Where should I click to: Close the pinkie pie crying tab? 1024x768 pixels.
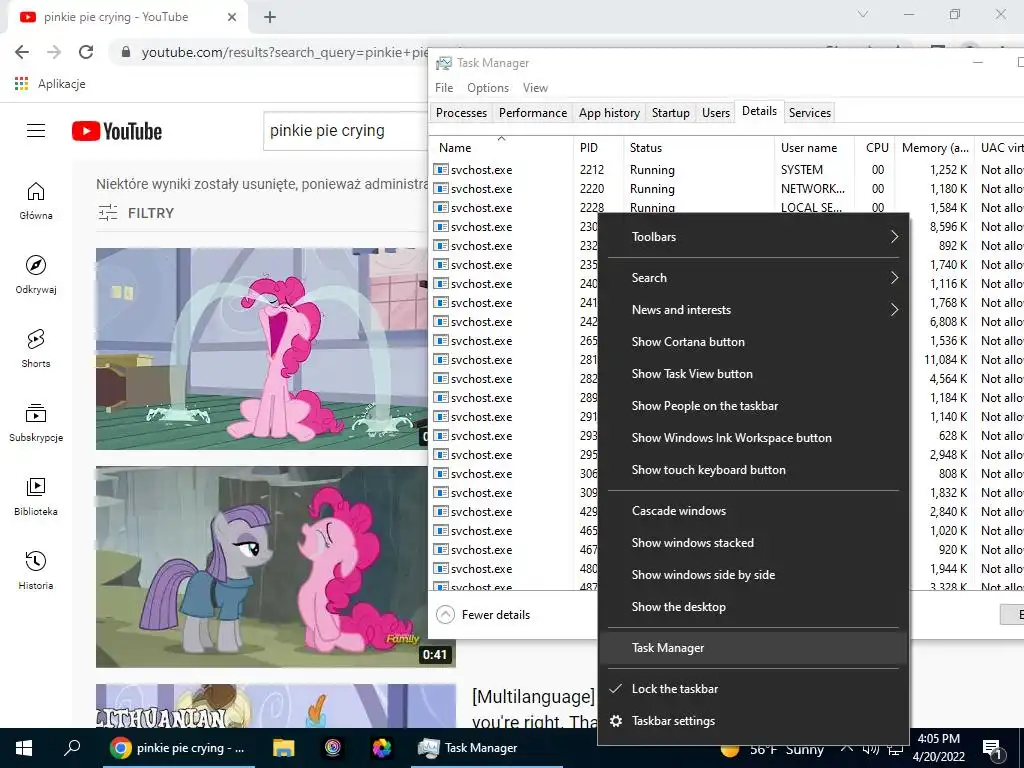(x=232, y=17)
